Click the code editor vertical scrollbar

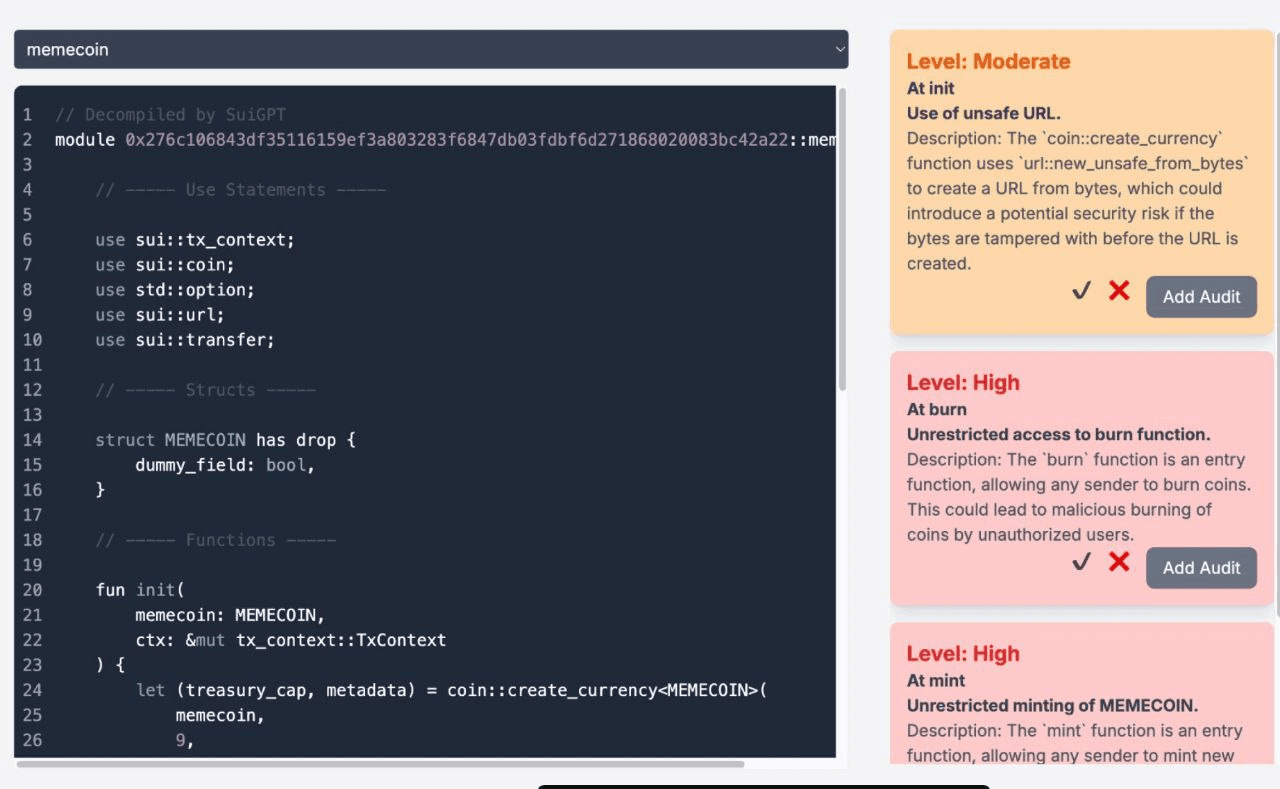click(842, 240)
